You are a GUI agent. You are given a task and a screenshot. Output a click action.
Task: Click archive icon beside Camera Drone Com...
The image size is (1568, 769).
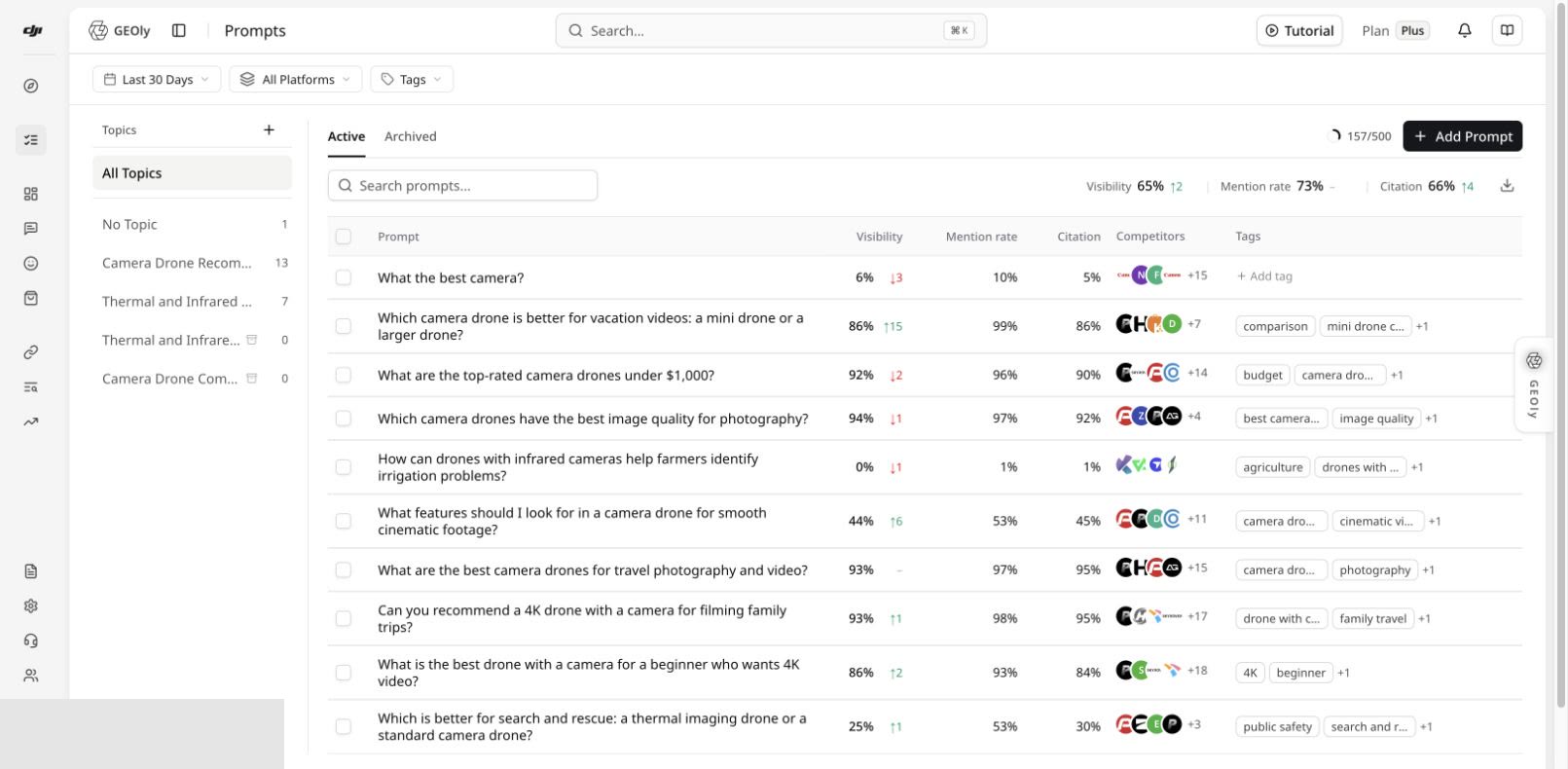(x=252, y=379)
